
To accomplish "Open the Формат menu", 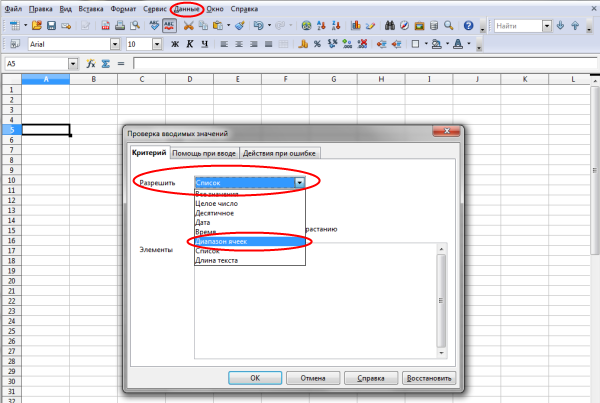I will [x=123, y=9].
